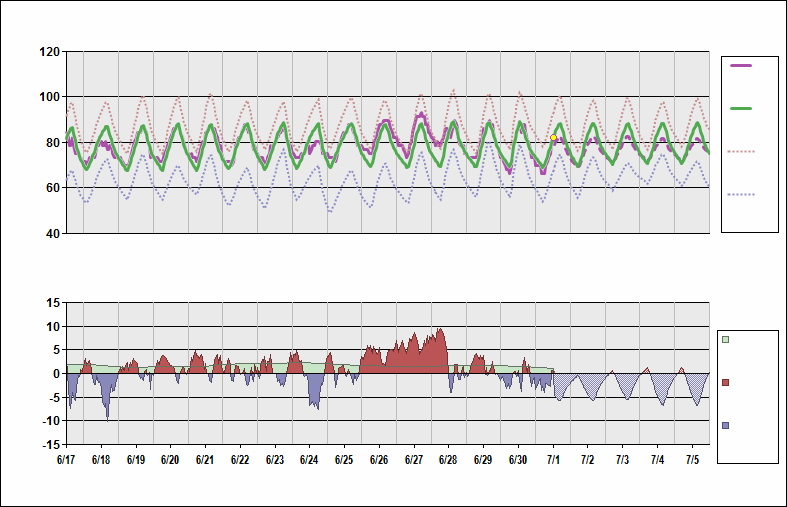Select the light green legend square
This screenshot has height=507, width=787.
coord(726,340)
